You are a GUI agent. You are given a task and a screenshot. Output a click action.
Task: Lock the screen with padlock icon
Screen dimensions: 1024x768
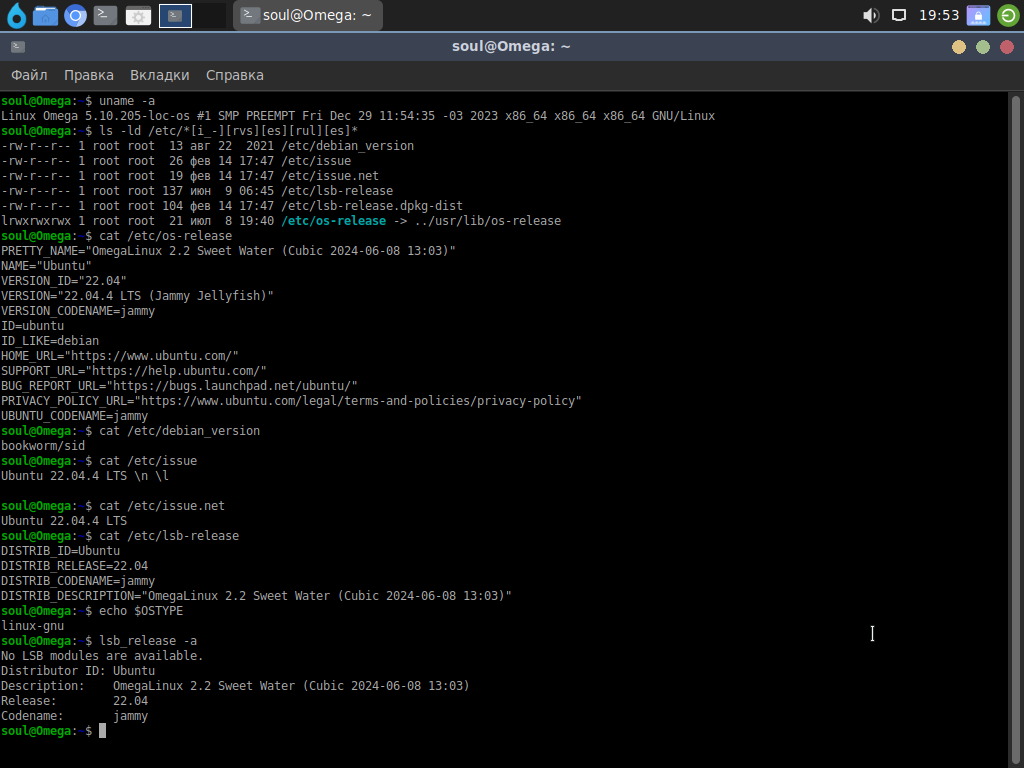(x=978, y=16)
